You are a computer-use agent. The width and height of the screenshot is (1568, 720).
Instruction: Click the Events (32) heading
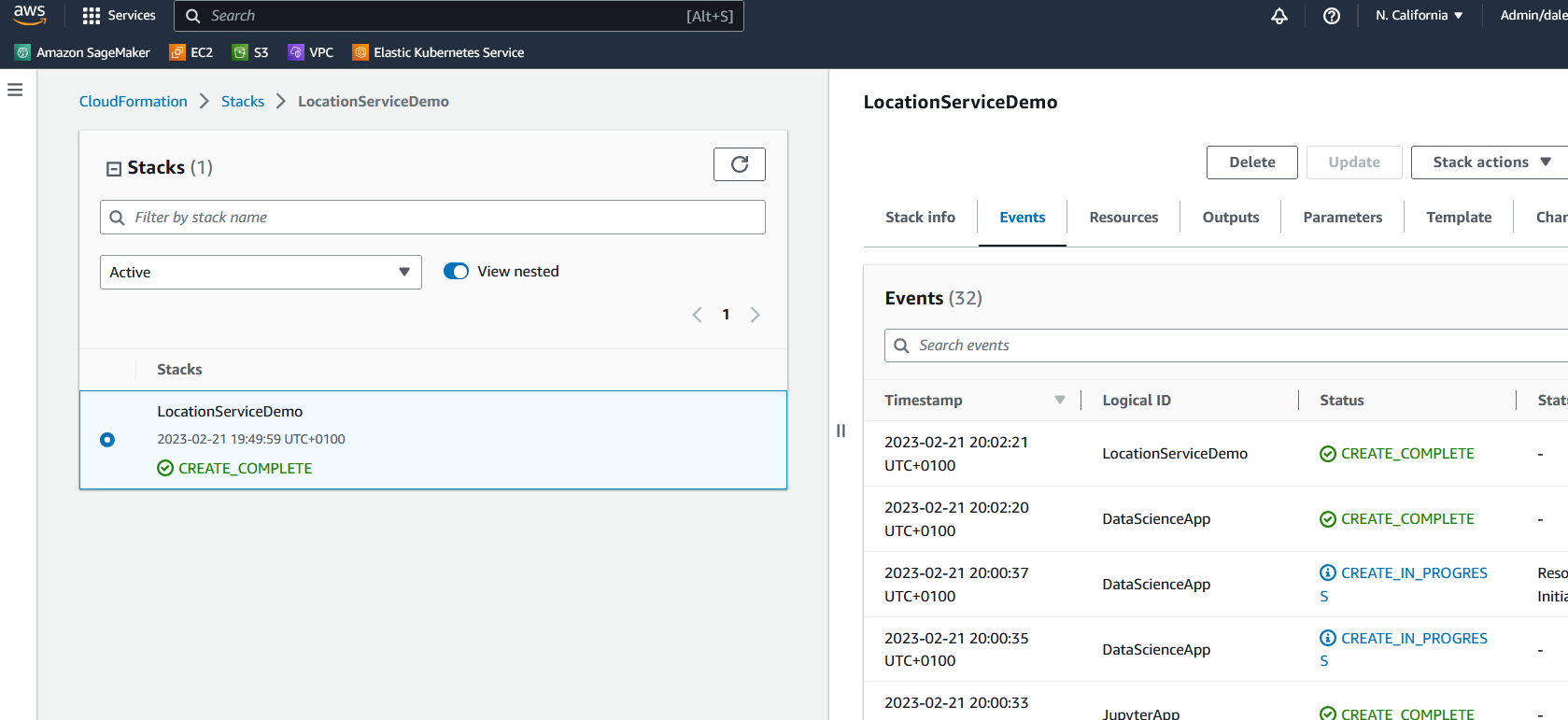pos(934,298)
